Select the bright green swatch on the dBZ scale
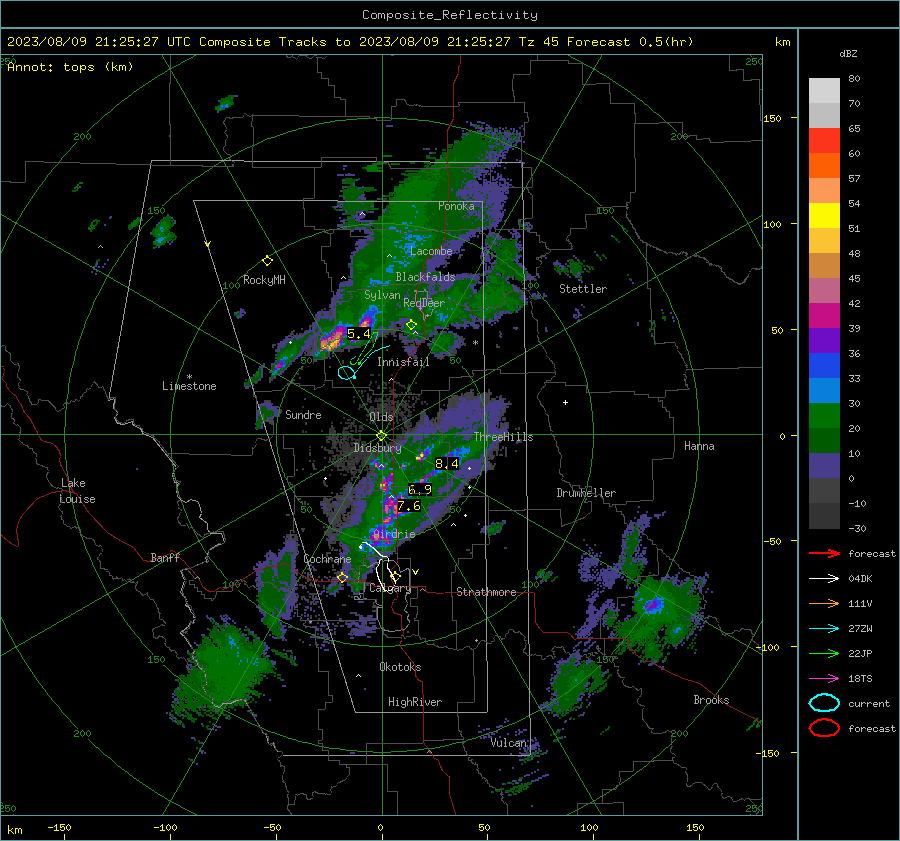 pyautogui.click(x=824, y=415)
